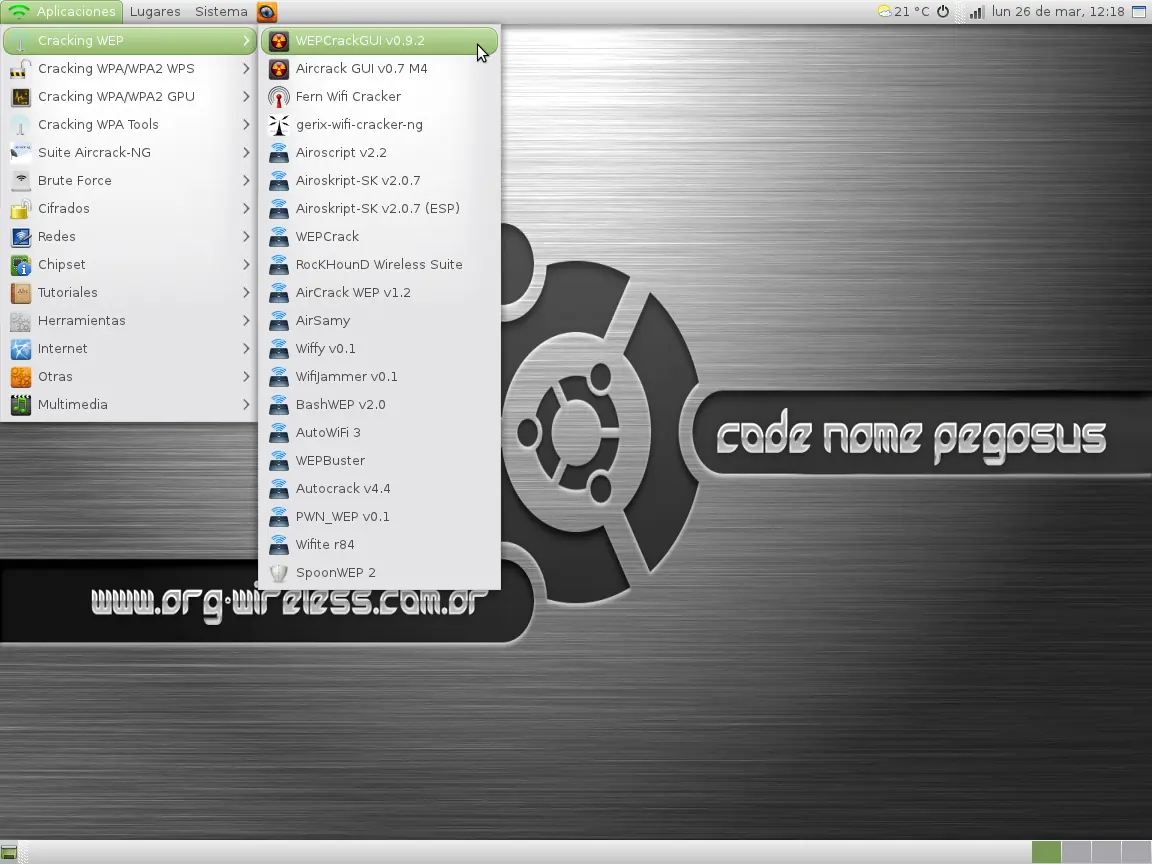Click the Cracking WPA/WPA2 WPS padlock icon

pyautogui.click(x=21, y=69)
